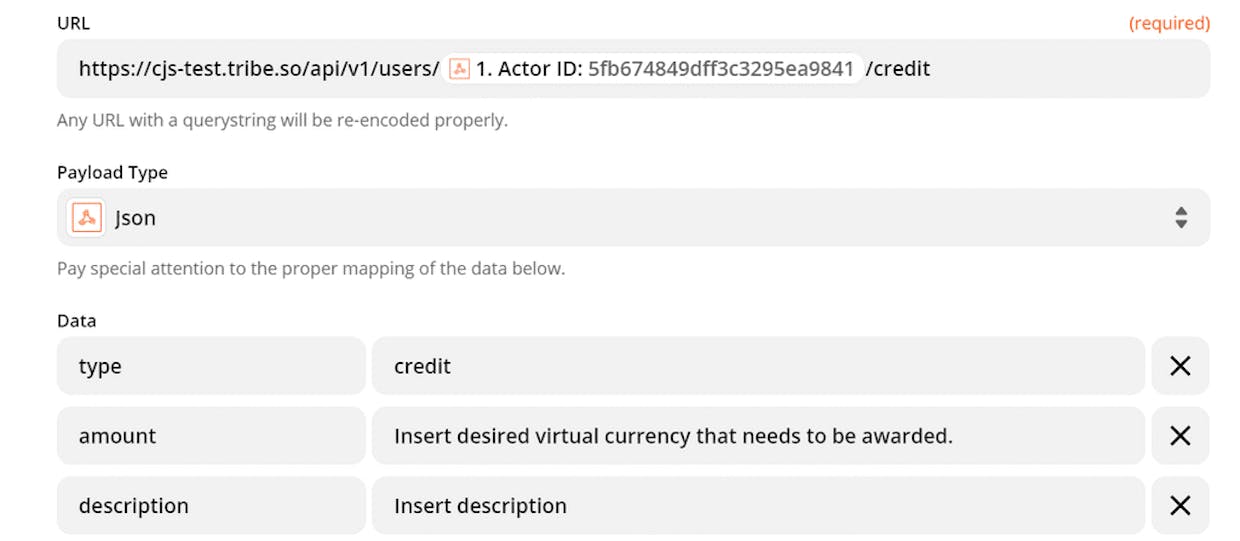Edit the 'description' key field
The width and height of the screenshot is (1240, 541).
211,506
